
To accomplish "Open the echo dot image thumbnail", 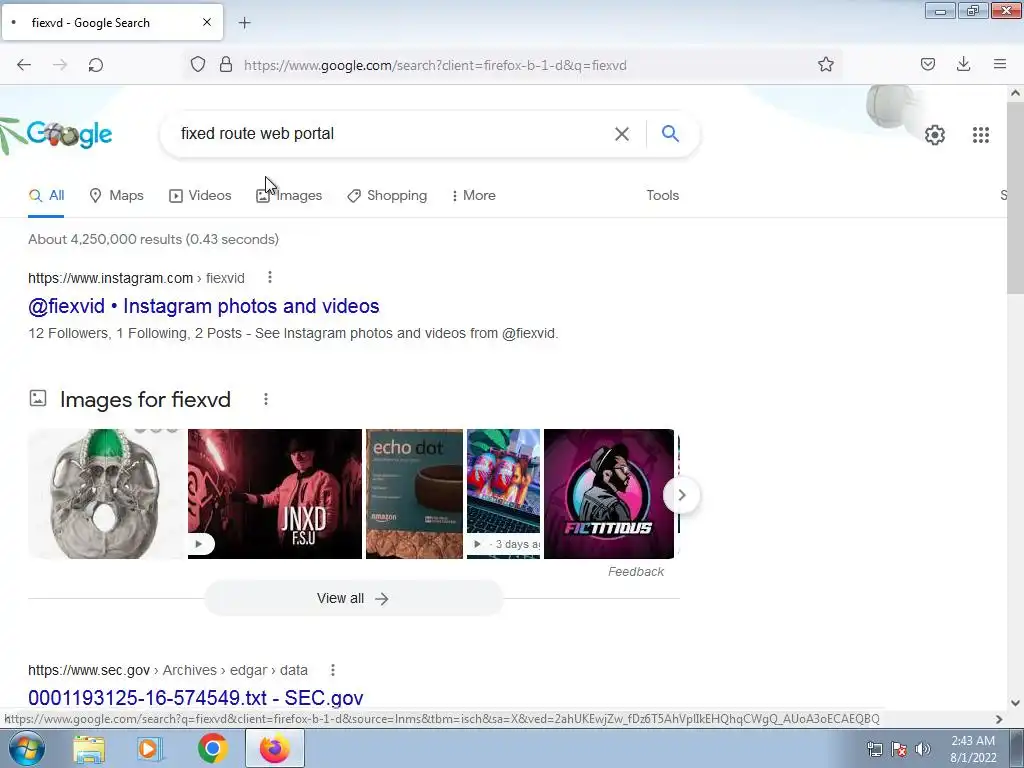I will [x=414, y=494].
